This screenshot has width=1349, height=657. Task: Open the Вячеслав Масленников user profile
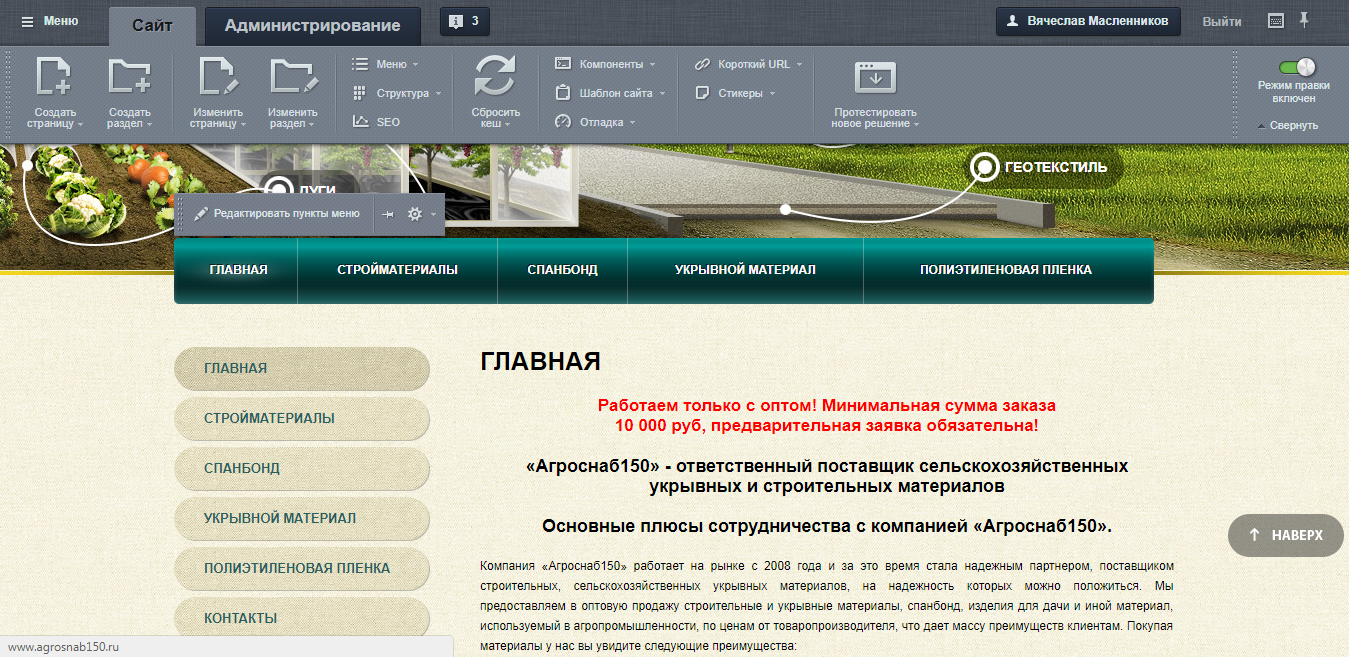[1088, 21]
